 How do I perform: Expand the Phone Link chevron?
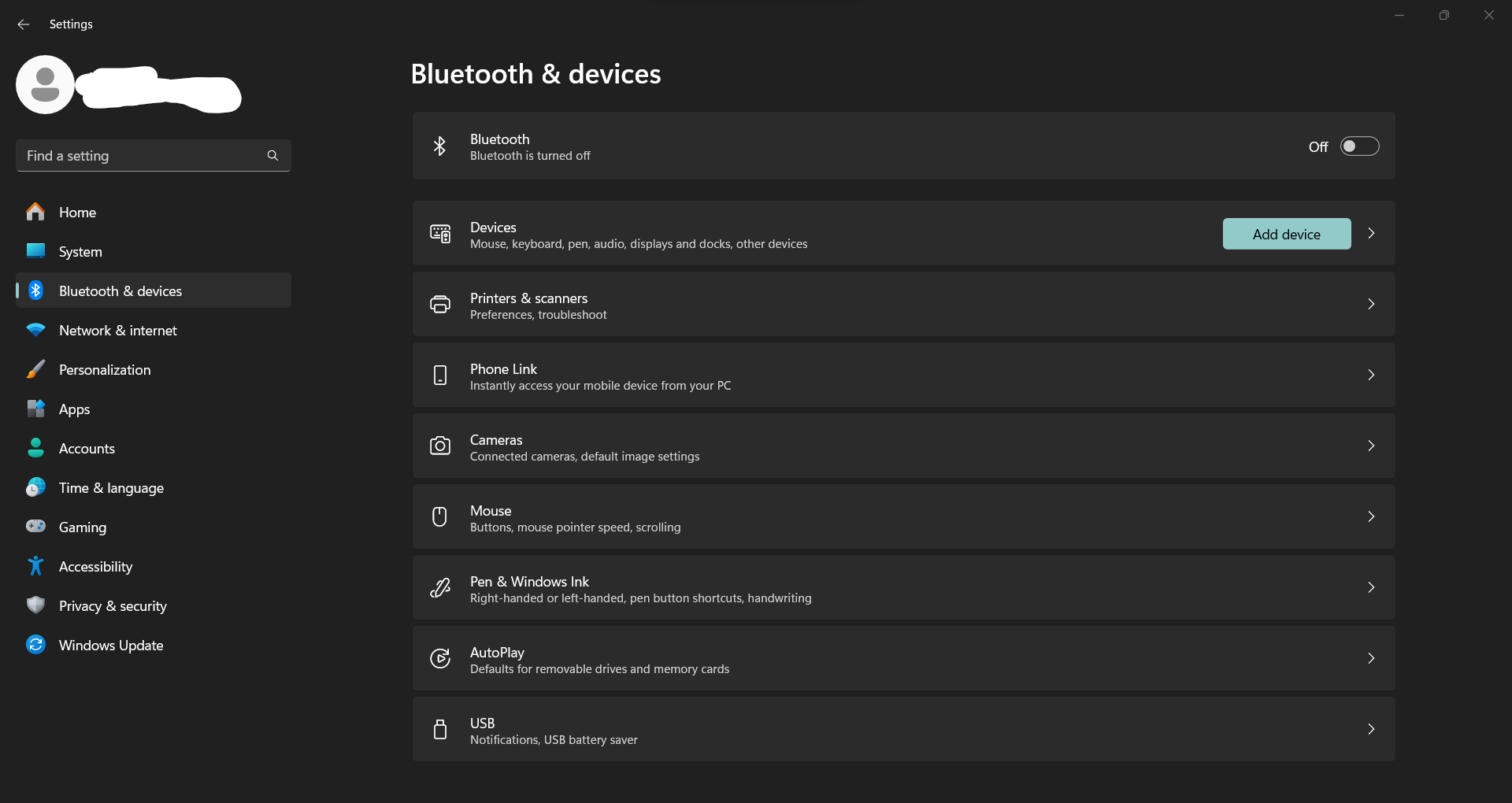tap(1371, 376)
